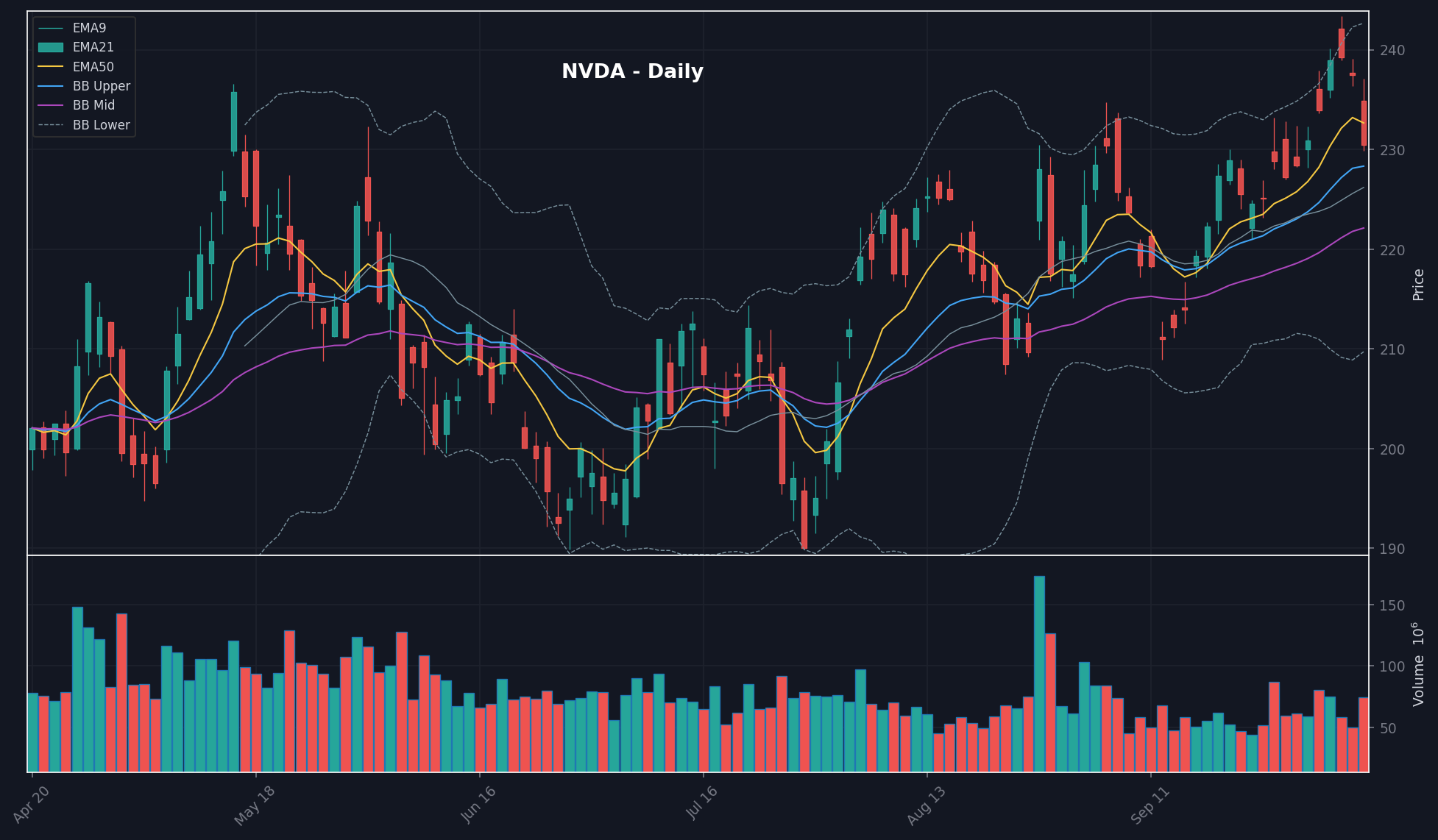Click the 220 price axis tick
The width and height of the screenshot is (1438, 840).
click(x=1393, y=250)
